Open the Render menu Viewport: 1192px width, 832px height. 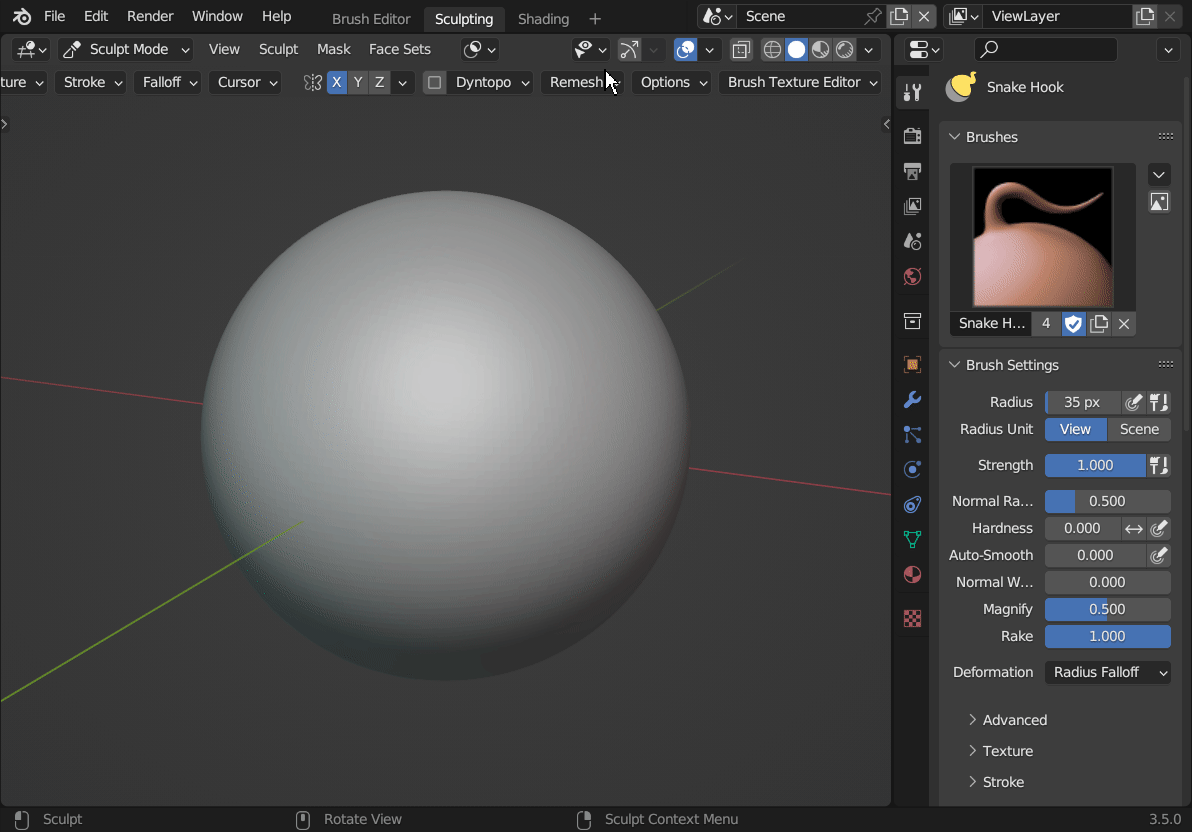(150, 16)
